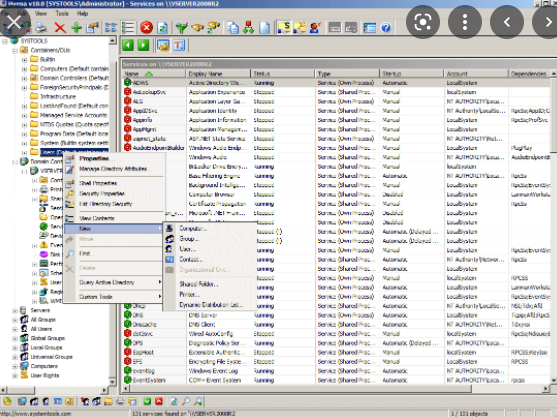Select Shared Folder... in the New submenu

coord(210,284)
